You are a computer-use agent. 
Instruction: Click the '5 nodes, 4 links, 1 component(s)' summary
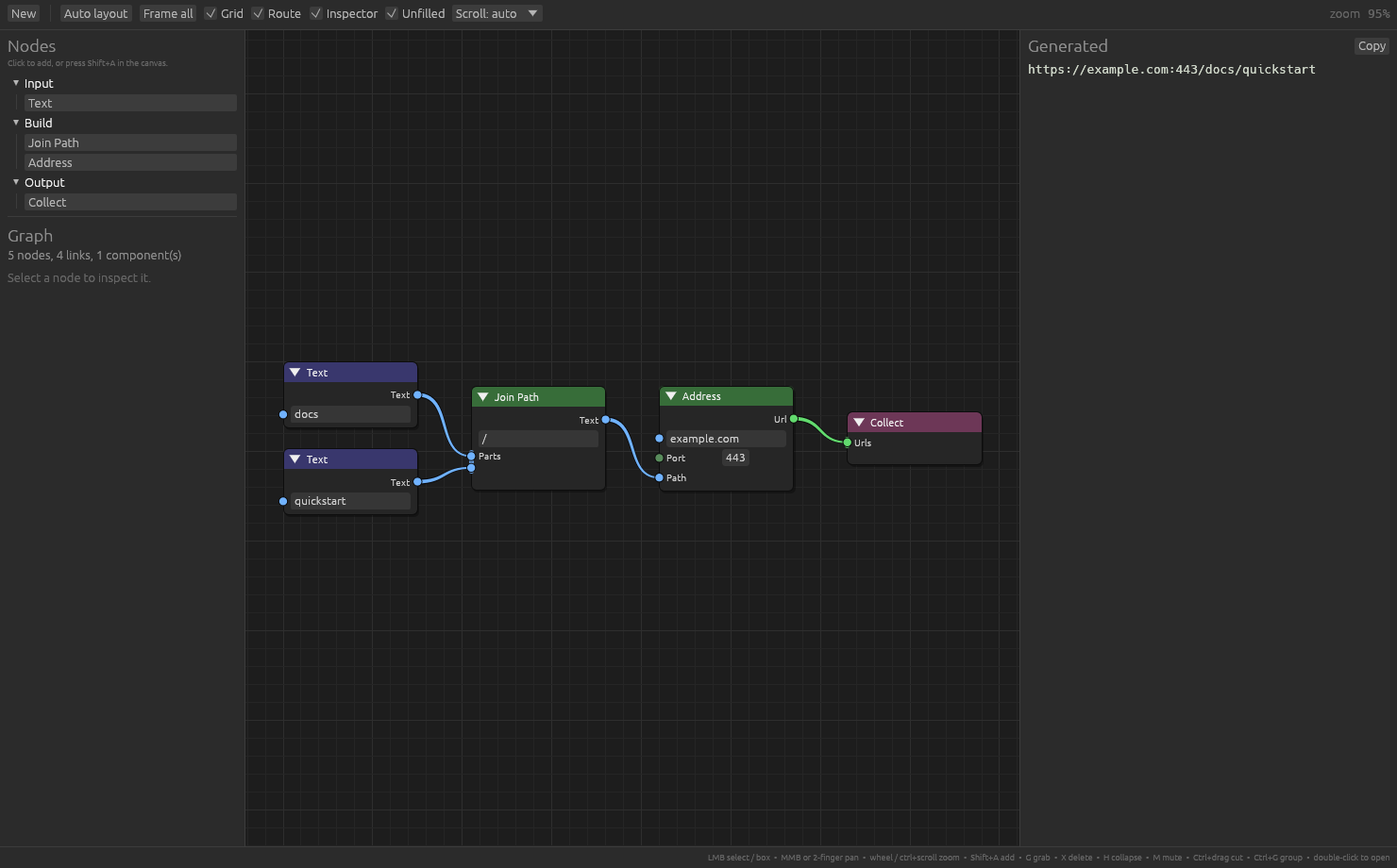(x=94, y=255)
